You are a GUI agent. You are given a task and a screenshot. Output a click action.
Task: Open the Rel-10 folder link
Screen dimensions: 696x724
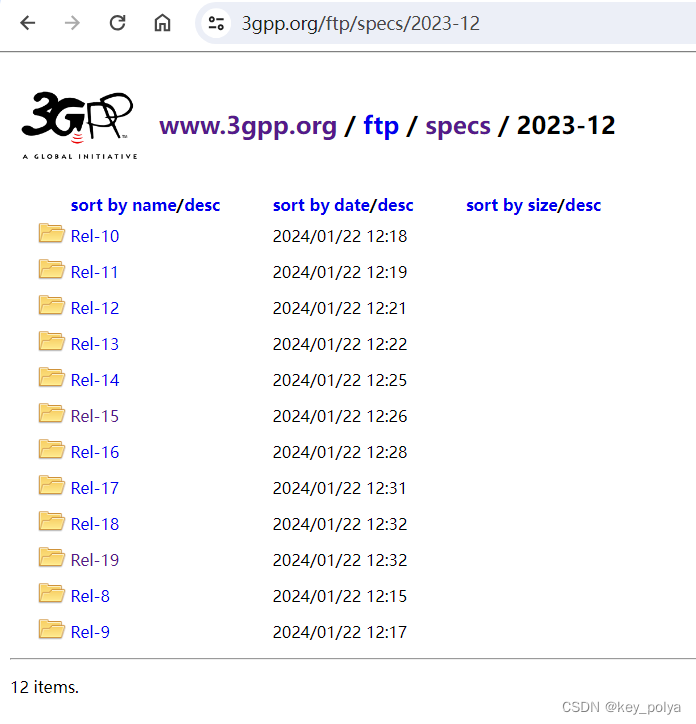(x=95, y=236)
